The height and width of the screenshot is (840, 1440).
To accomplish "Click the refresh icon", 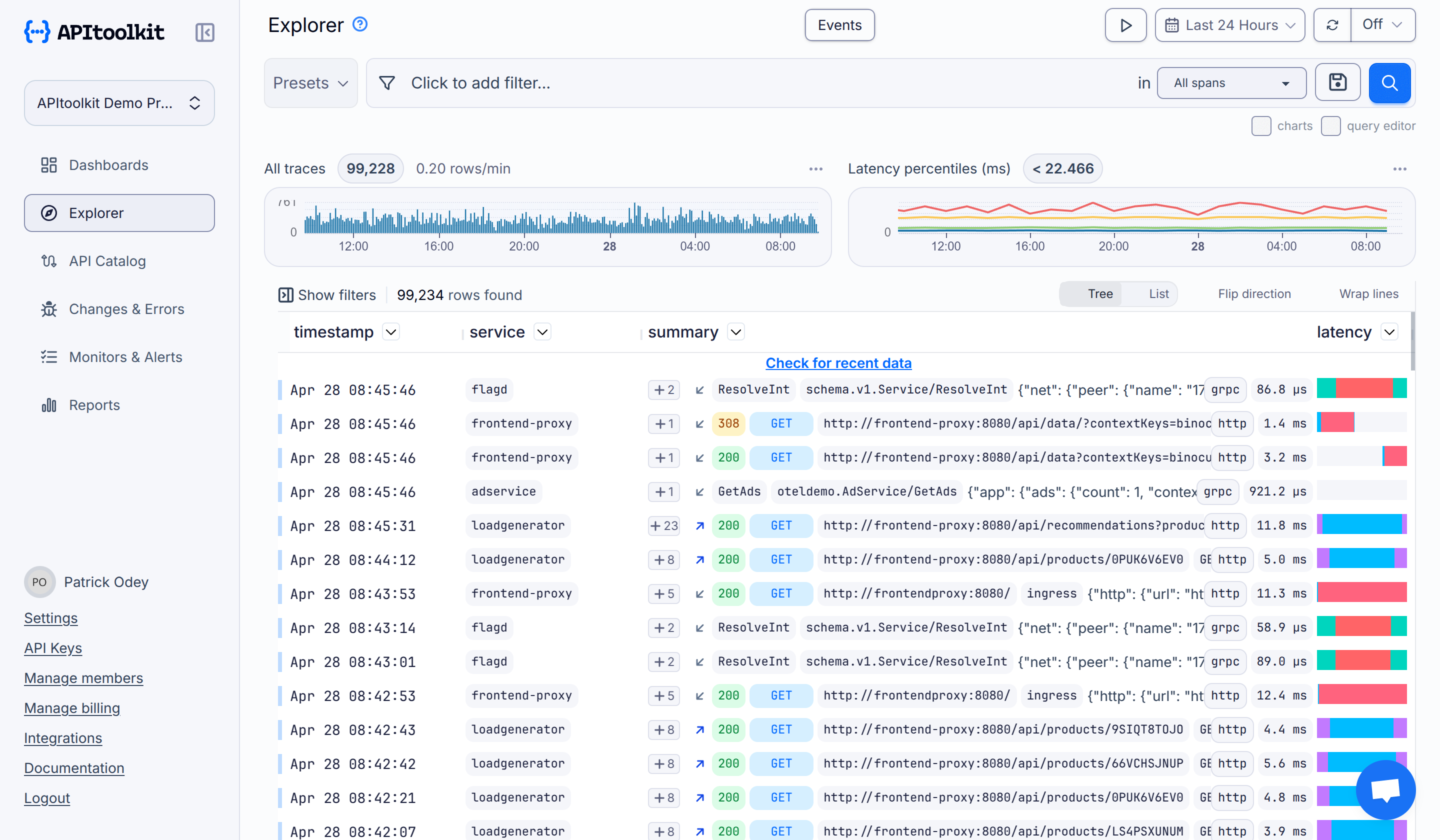I will [x=1332, y=25].
